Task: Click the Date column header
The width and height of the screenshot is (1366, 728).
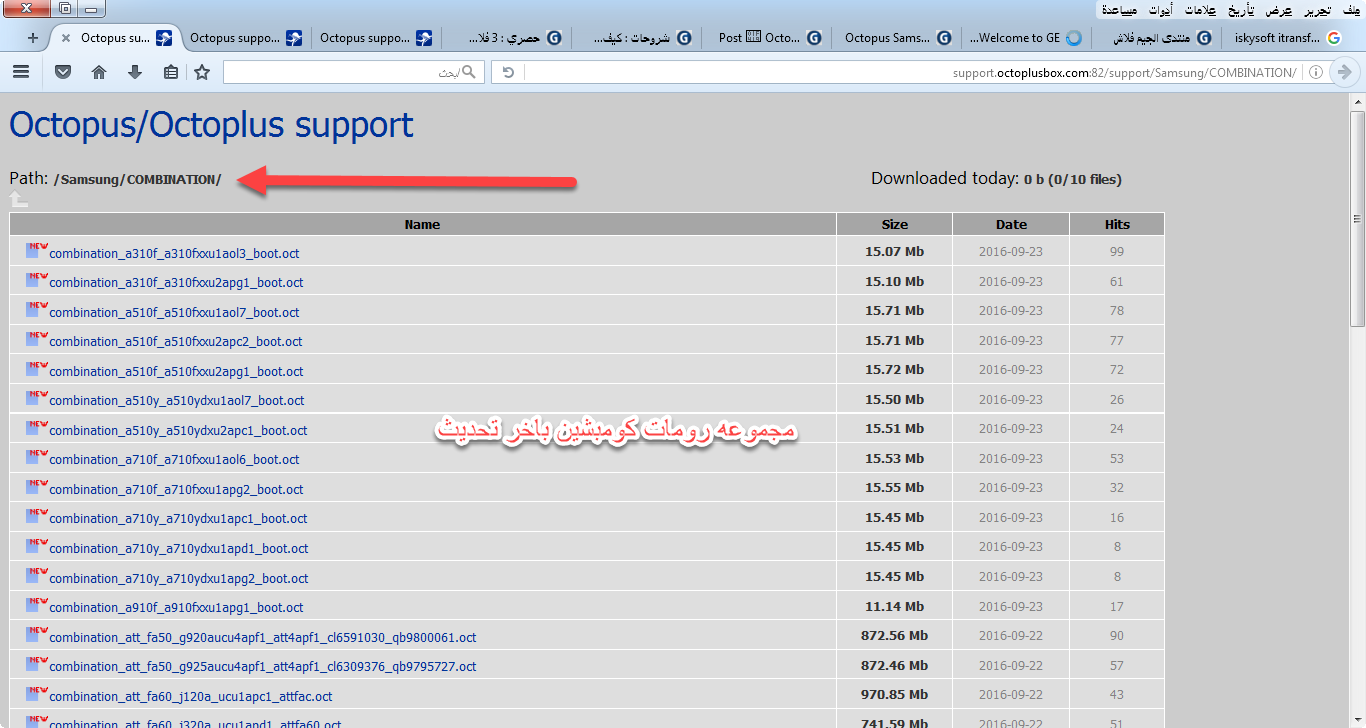Action: coord(1011,224)
